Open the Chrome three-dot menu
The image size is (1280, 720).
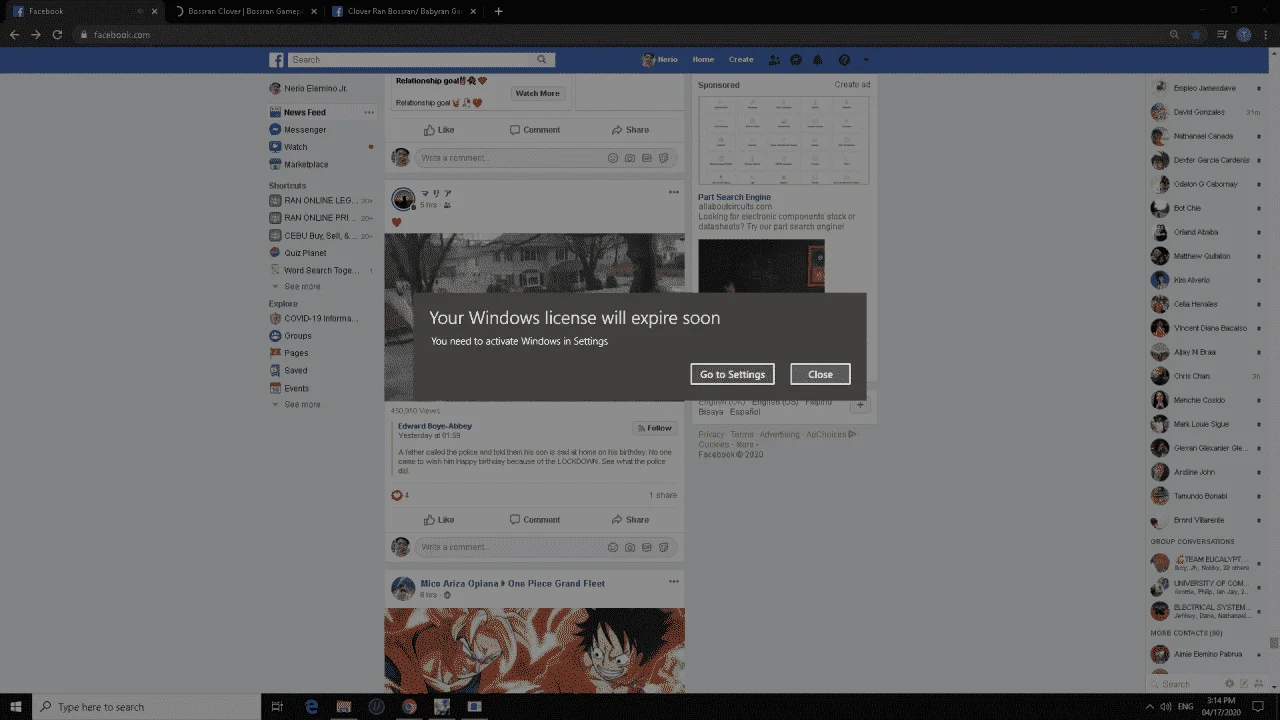tap(1265, 35)
